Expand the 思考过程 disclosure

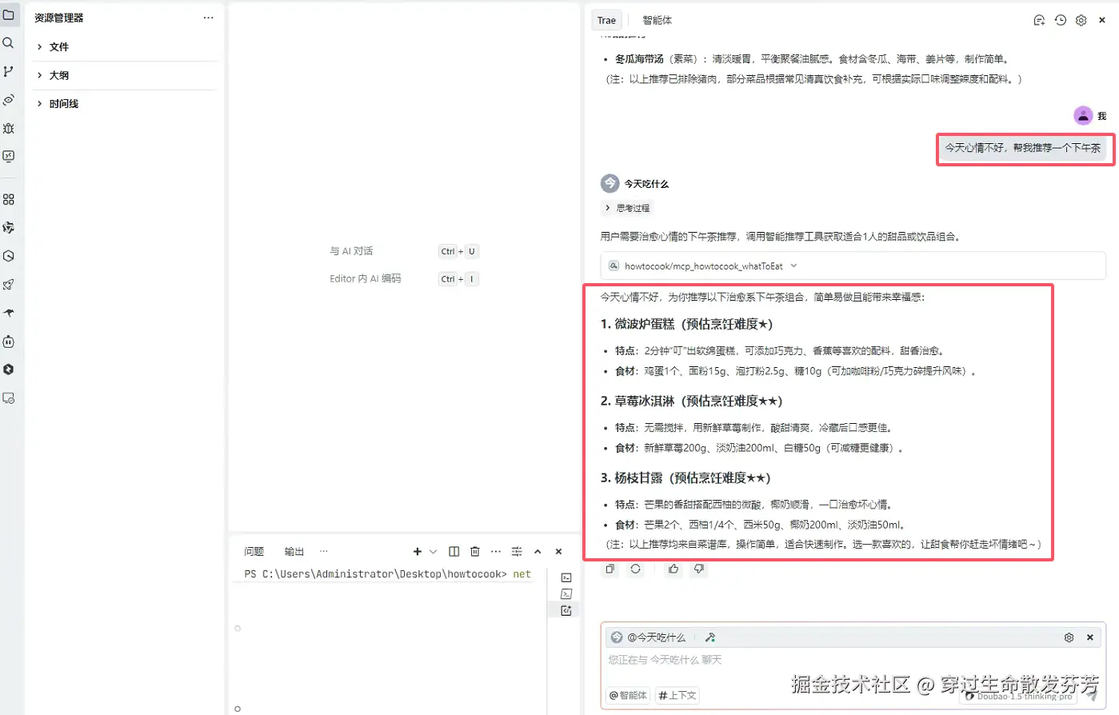coord(628,208)
